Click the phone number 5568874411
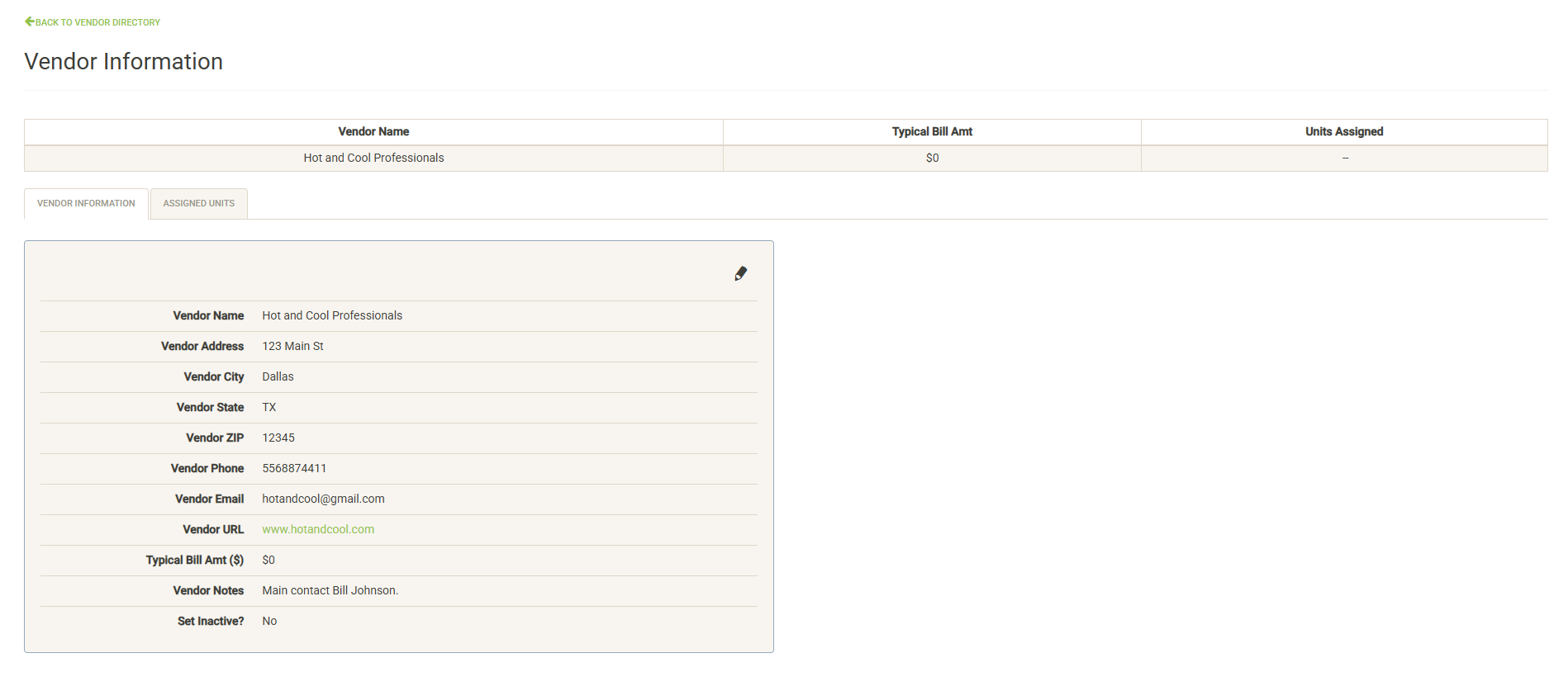The image size is (1568, 691). (x=294, y=469)
